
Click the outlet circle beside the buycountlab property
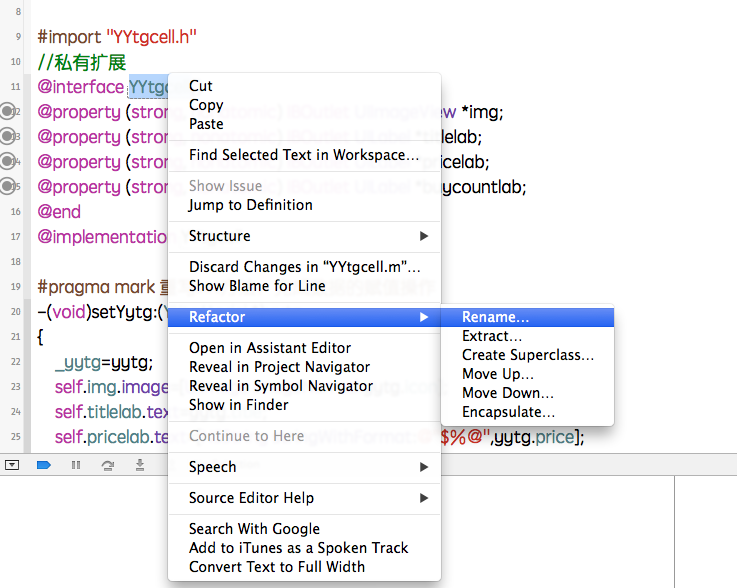[x=7, y=186]
